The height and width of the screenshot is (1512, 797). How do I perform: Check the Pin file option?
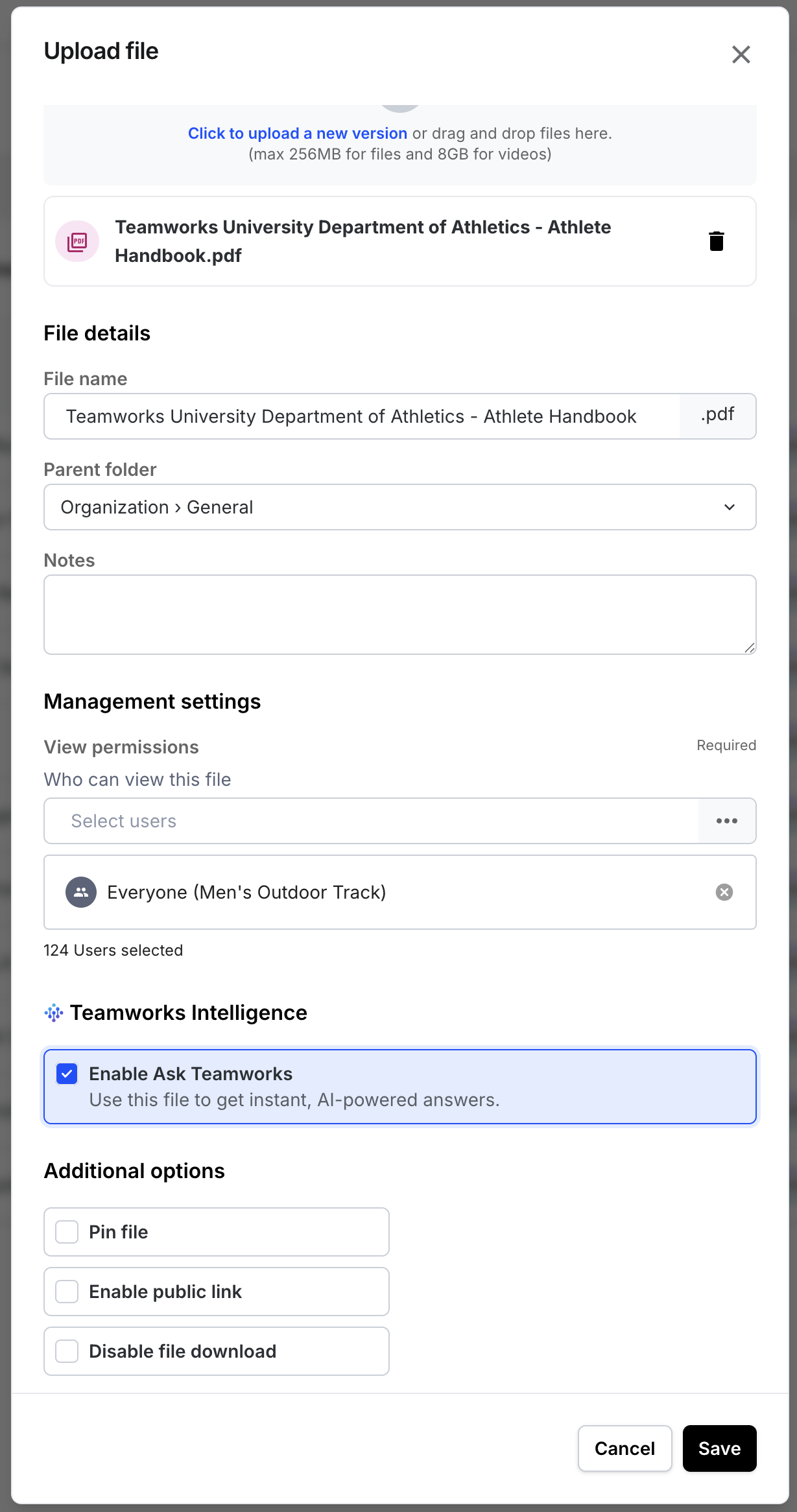click(67, 1232)
